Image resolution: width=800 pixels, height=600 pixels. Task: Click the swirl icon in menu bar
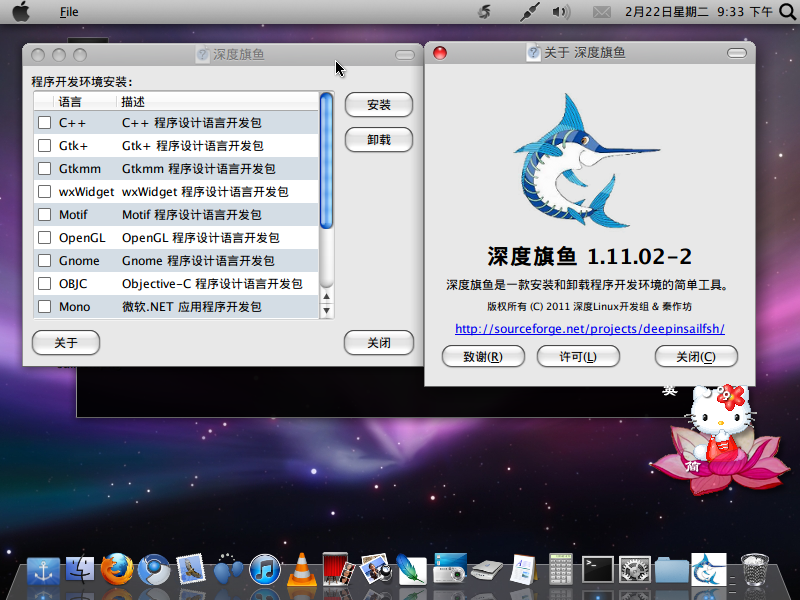click(484, 12)
